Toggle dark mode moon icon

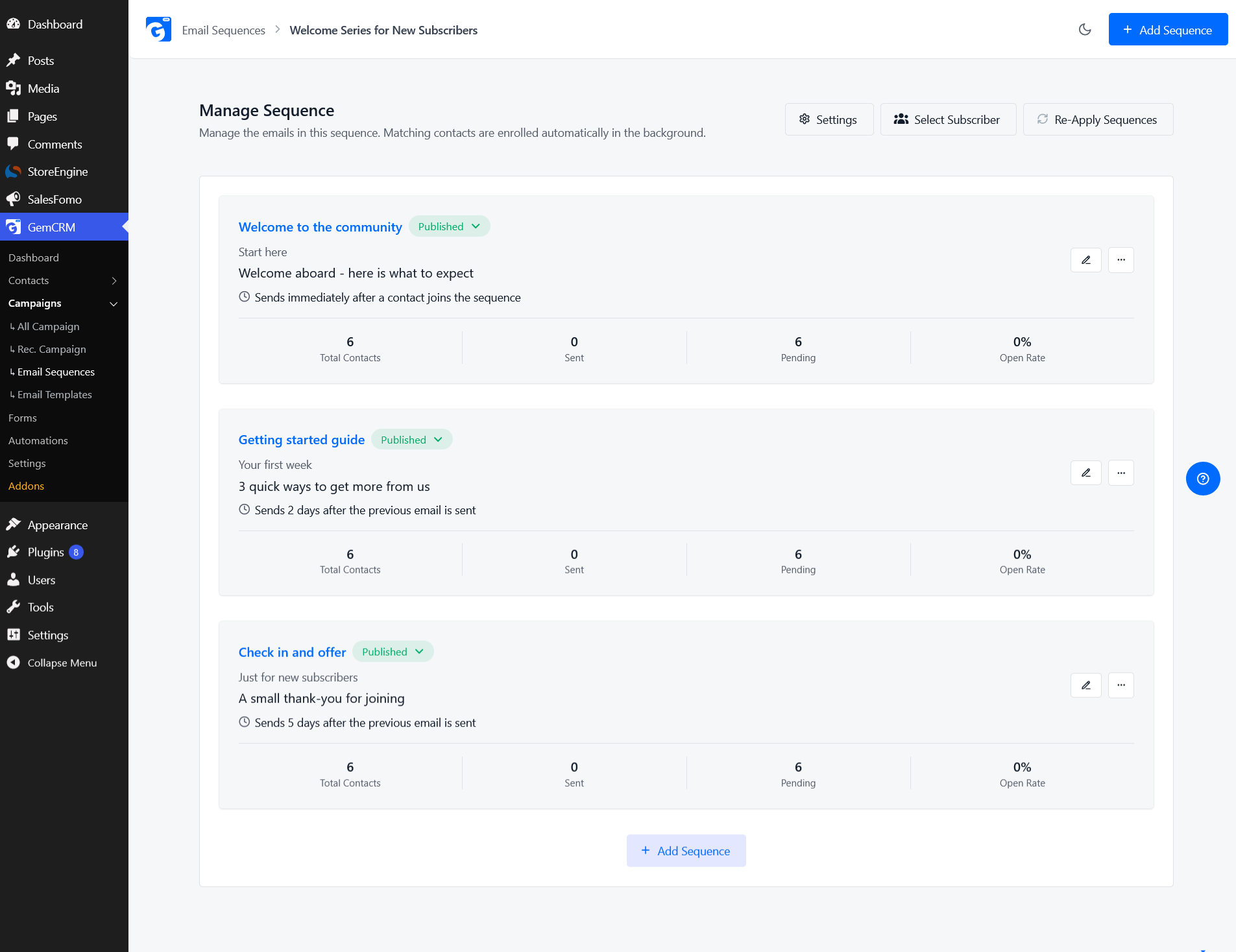pos(1085,30)
